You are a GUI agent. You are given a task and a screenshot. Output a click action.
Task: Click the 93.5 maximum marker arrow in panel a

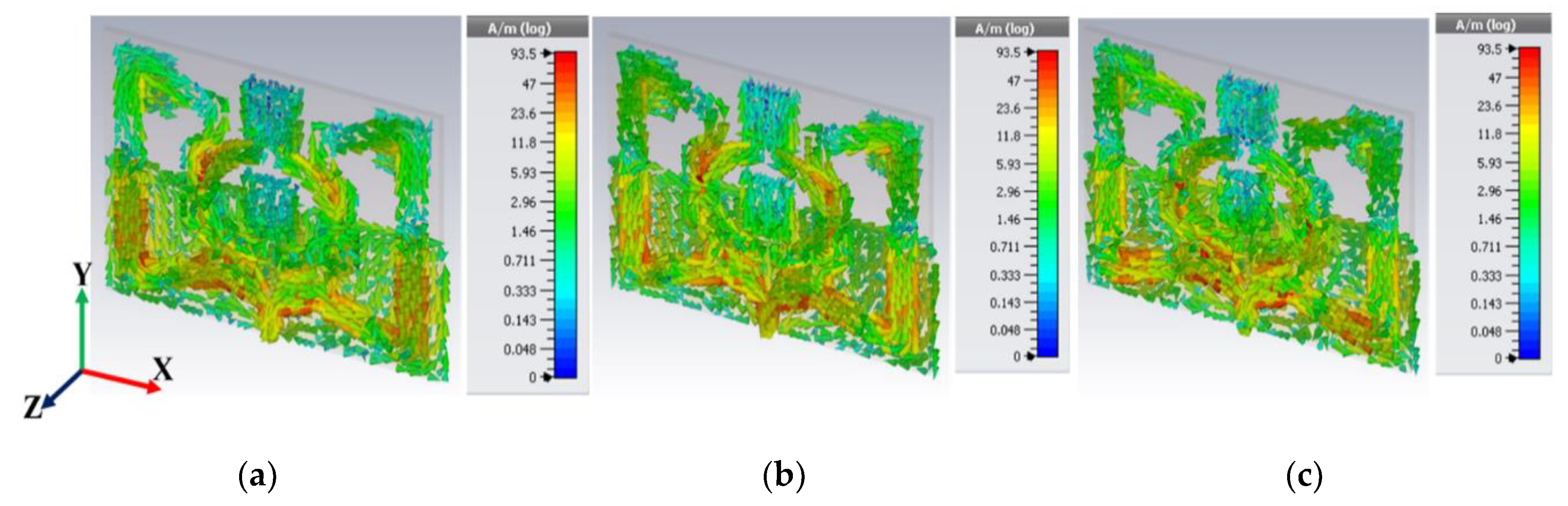tap(547, 54)
